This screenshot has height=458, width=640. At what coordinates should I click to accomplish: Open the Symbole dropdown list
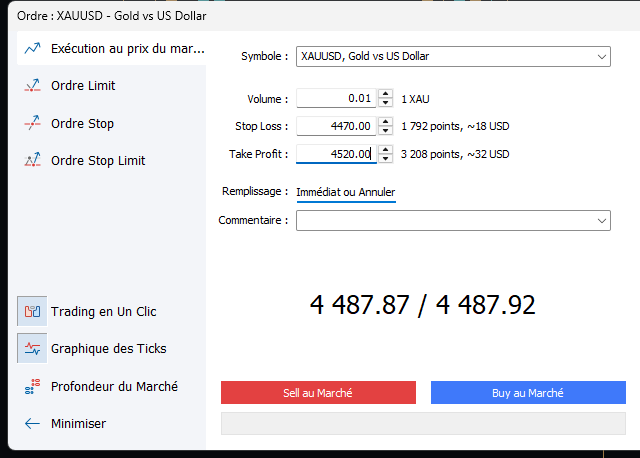[602, 57]
